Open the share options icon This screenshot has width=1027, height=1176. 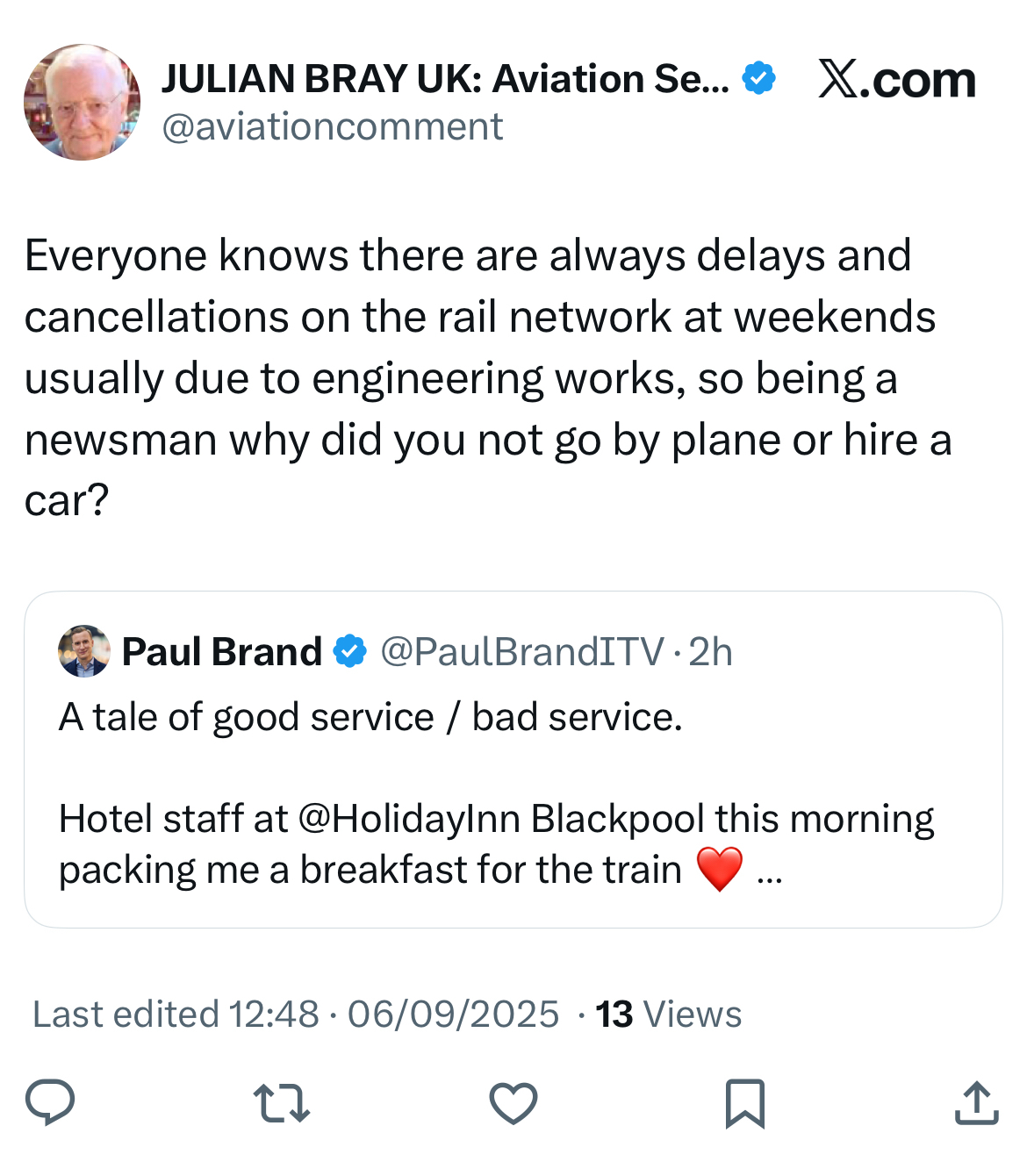click(x=976, y=1103)
